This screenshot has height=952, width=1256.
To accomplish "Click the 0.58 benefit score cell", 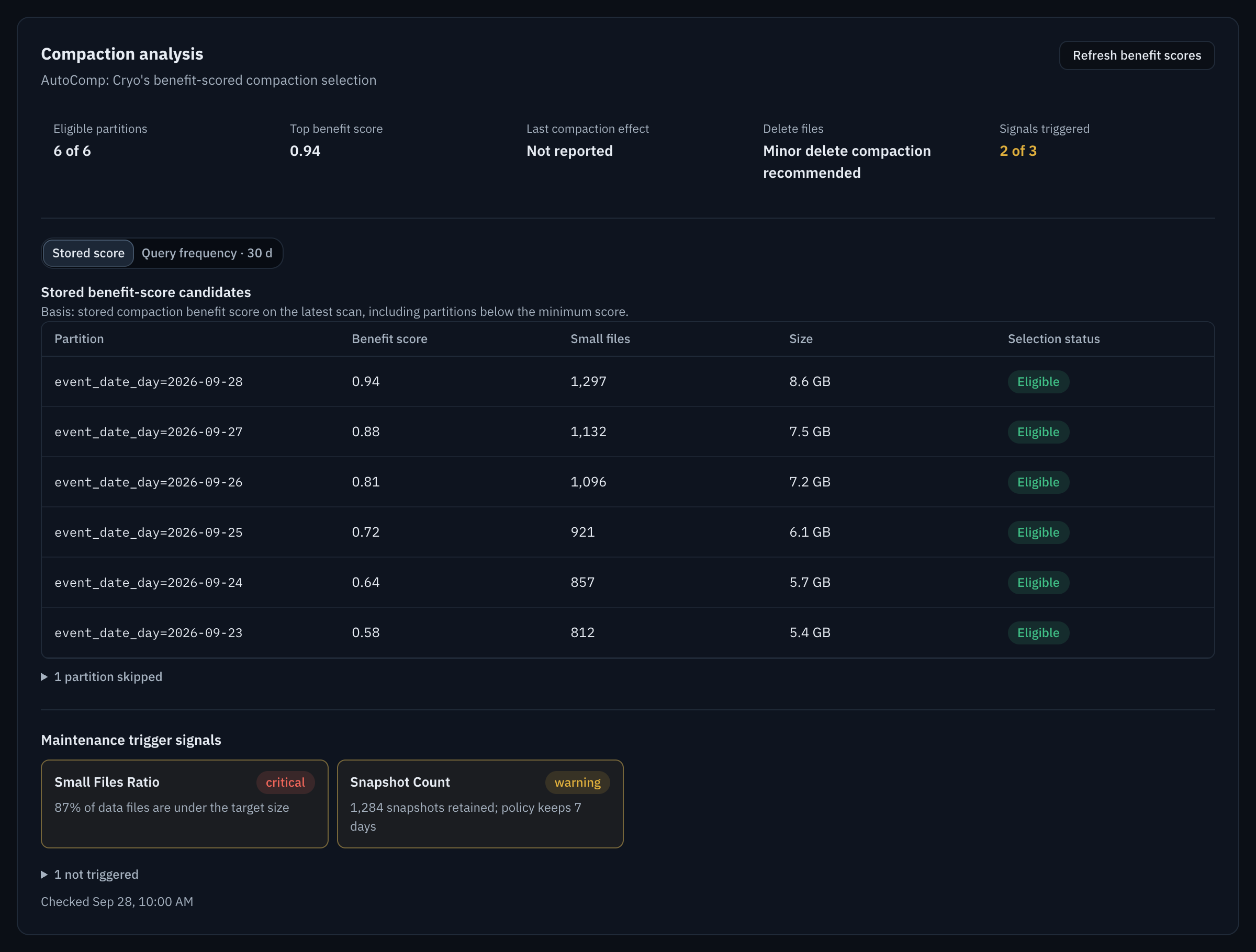I will click(x=366, y=633).
